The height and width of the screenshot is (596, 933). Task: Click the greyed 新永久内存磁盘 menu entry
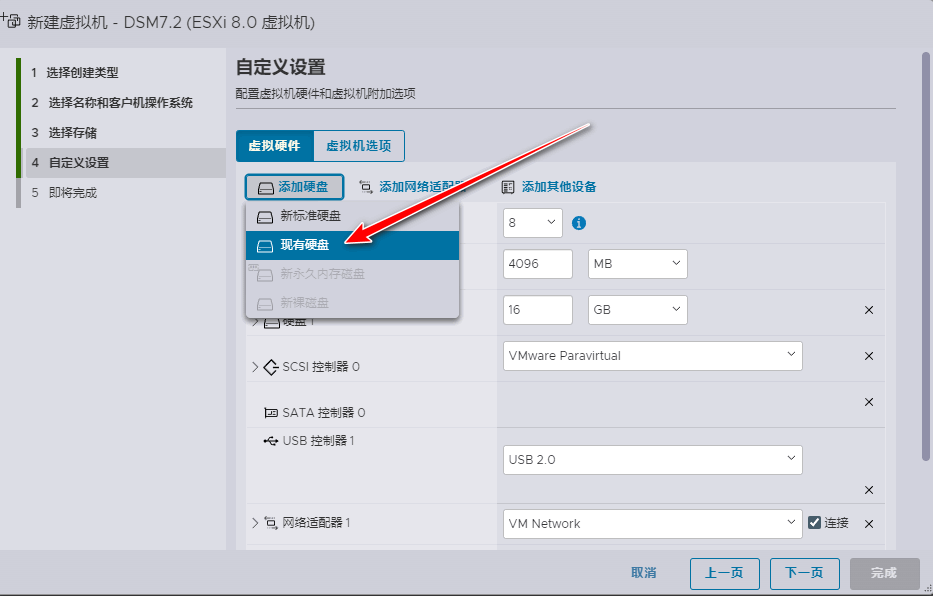352,274
